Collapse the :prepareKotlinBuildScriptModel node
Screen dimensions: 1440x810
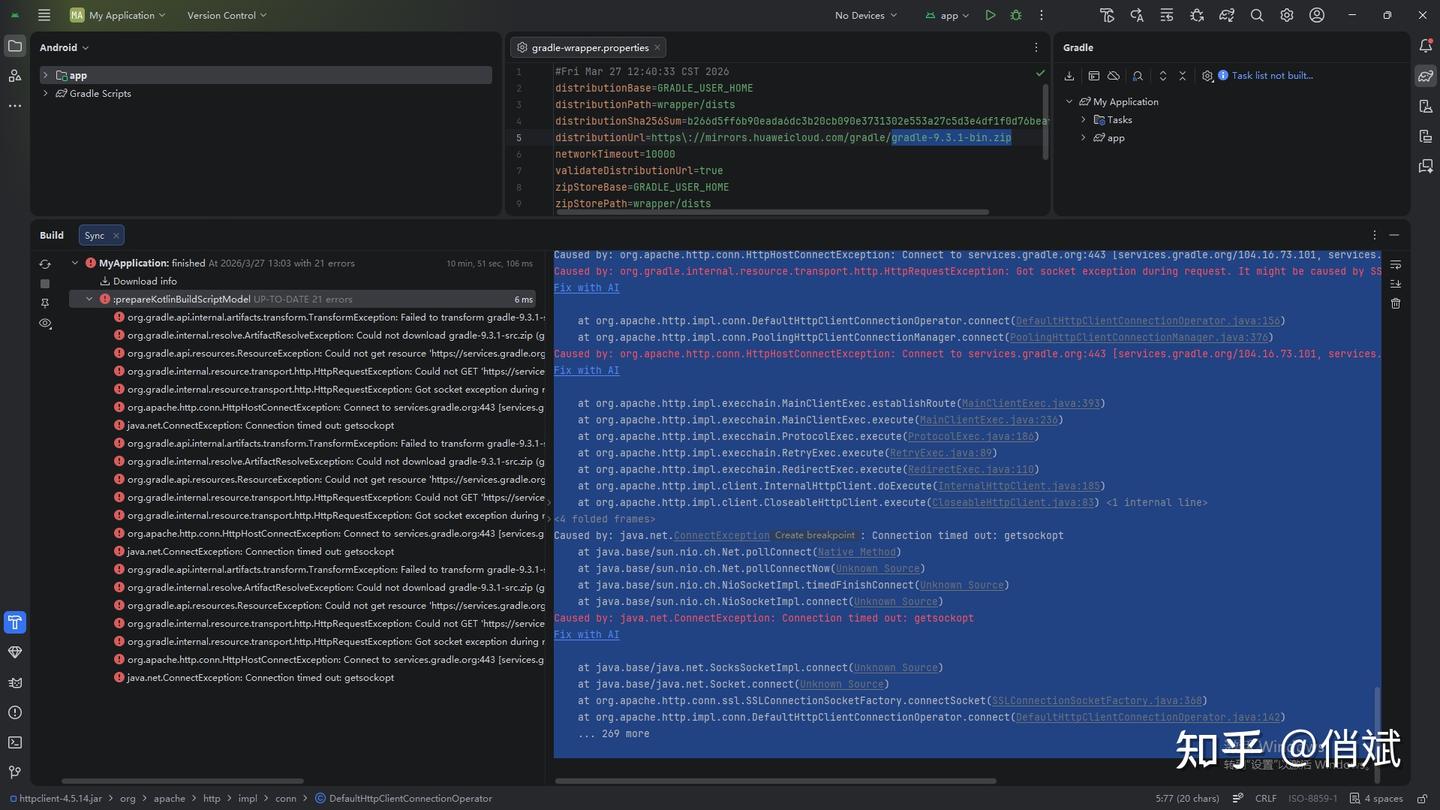(x=89, y=299)
